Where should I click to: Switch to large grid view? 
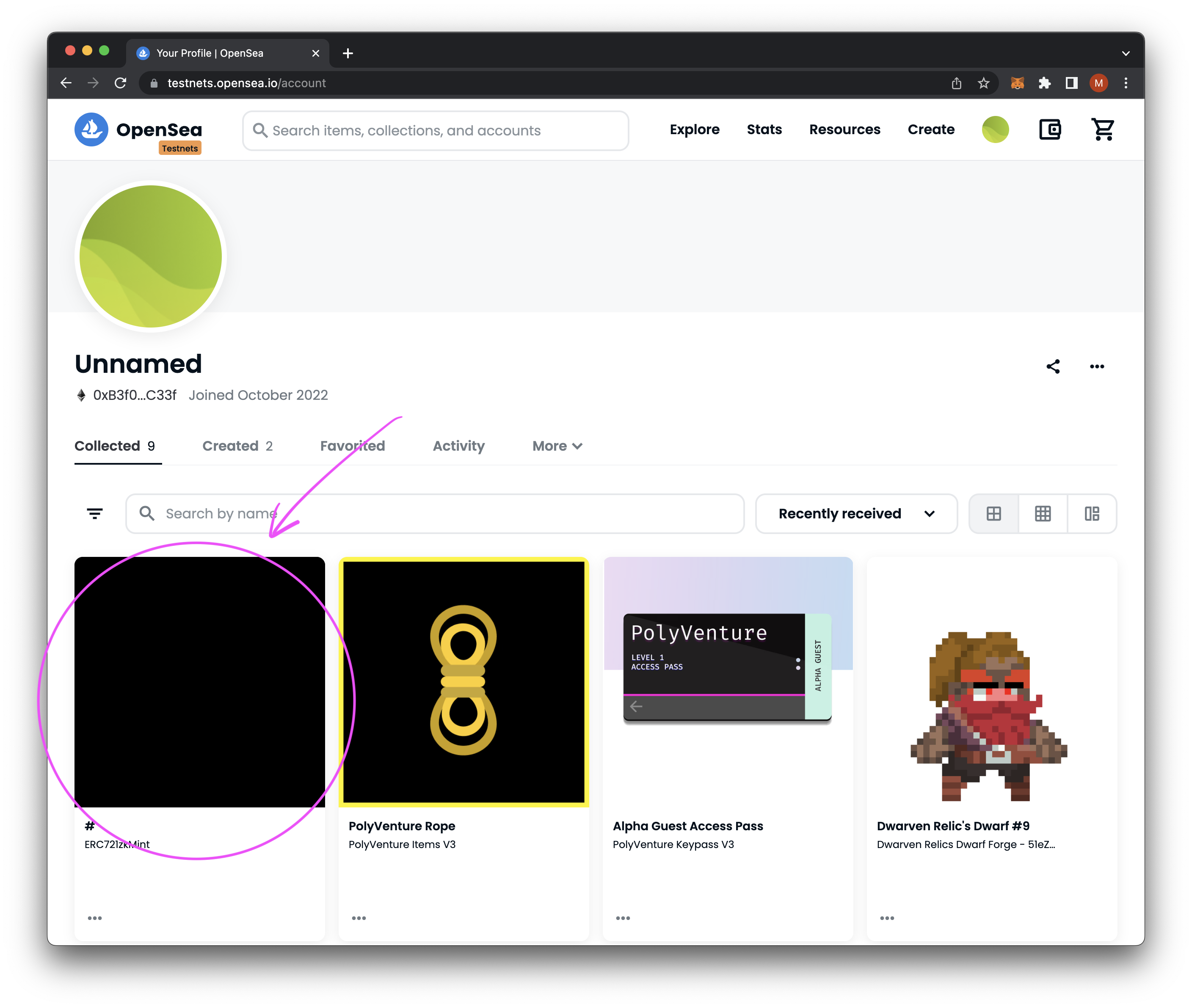993,514
